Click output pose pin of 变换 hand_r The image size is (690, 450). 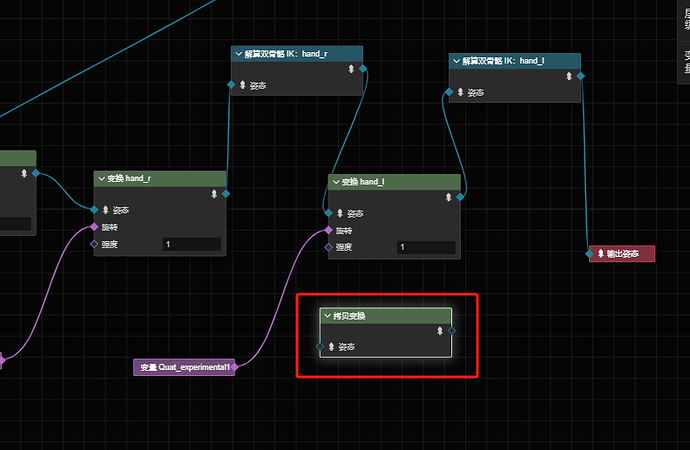(226, 194)
